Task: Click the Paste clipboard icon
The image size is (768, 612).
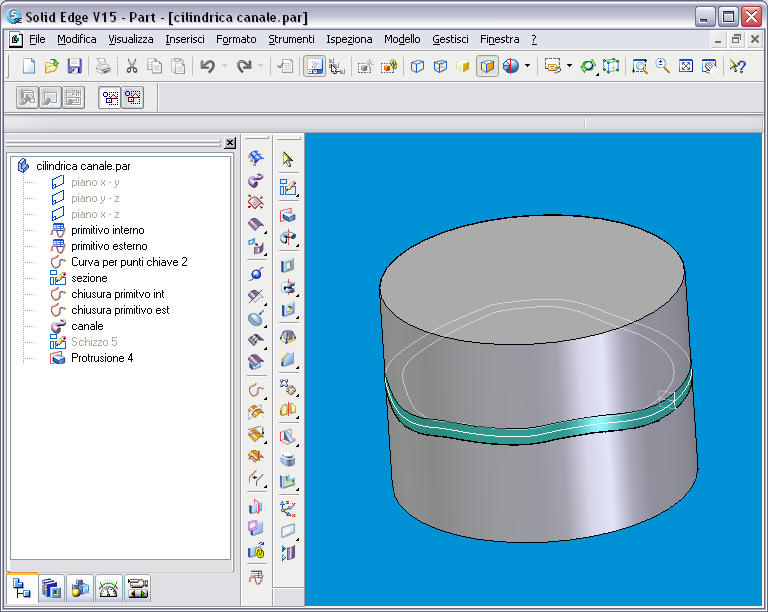Action: pyautogui.click(x=179, y=66)
